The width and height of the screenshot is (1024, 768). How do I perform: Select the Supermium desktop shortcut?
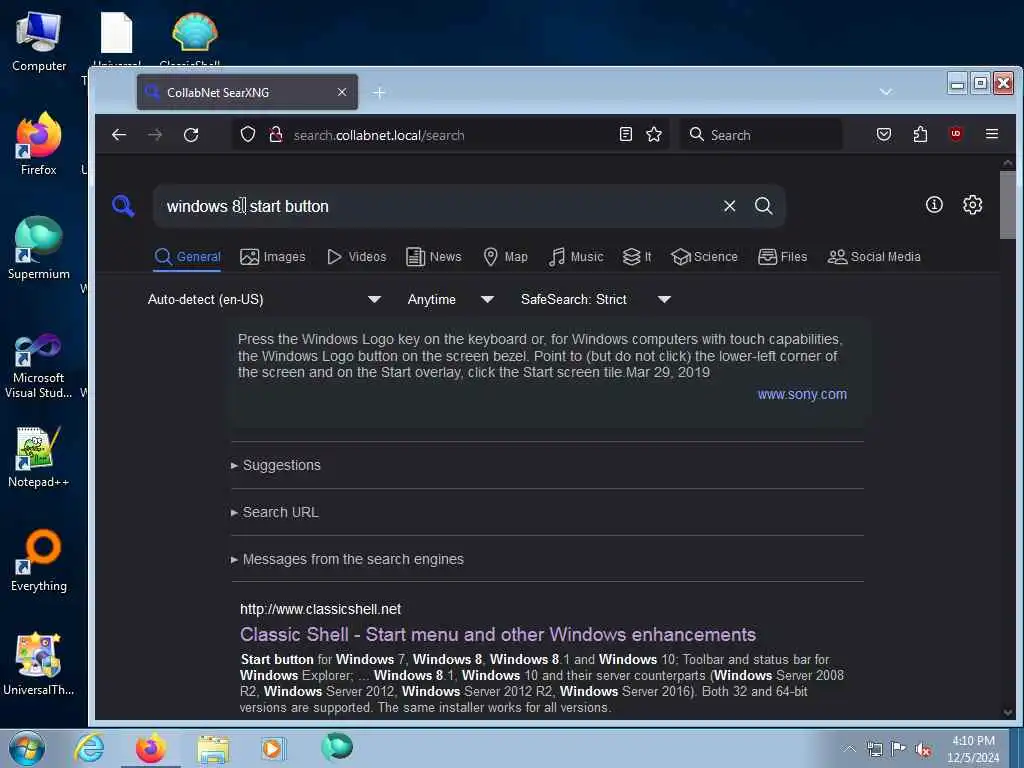[x=39, y=249]
